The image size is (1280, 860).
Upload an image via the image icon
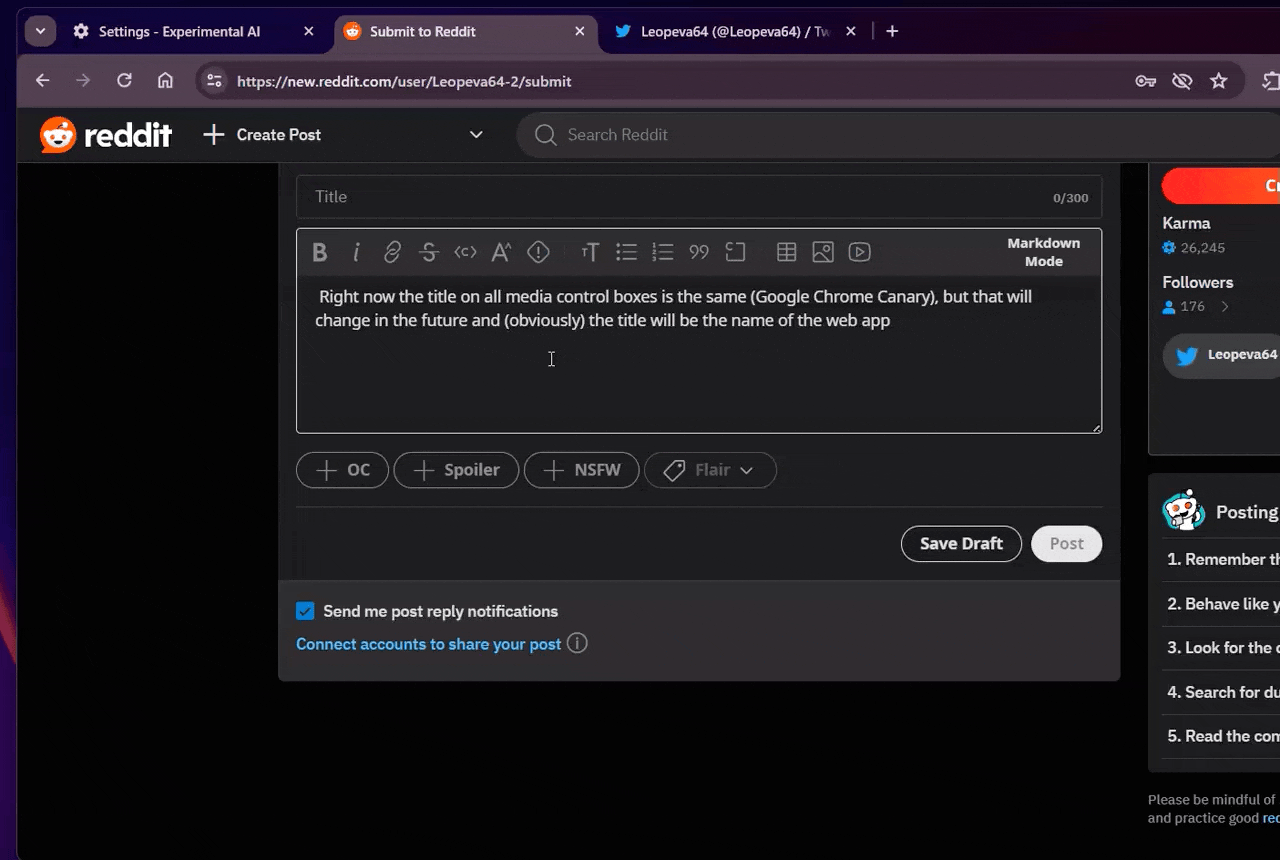[x=822, y=252]
